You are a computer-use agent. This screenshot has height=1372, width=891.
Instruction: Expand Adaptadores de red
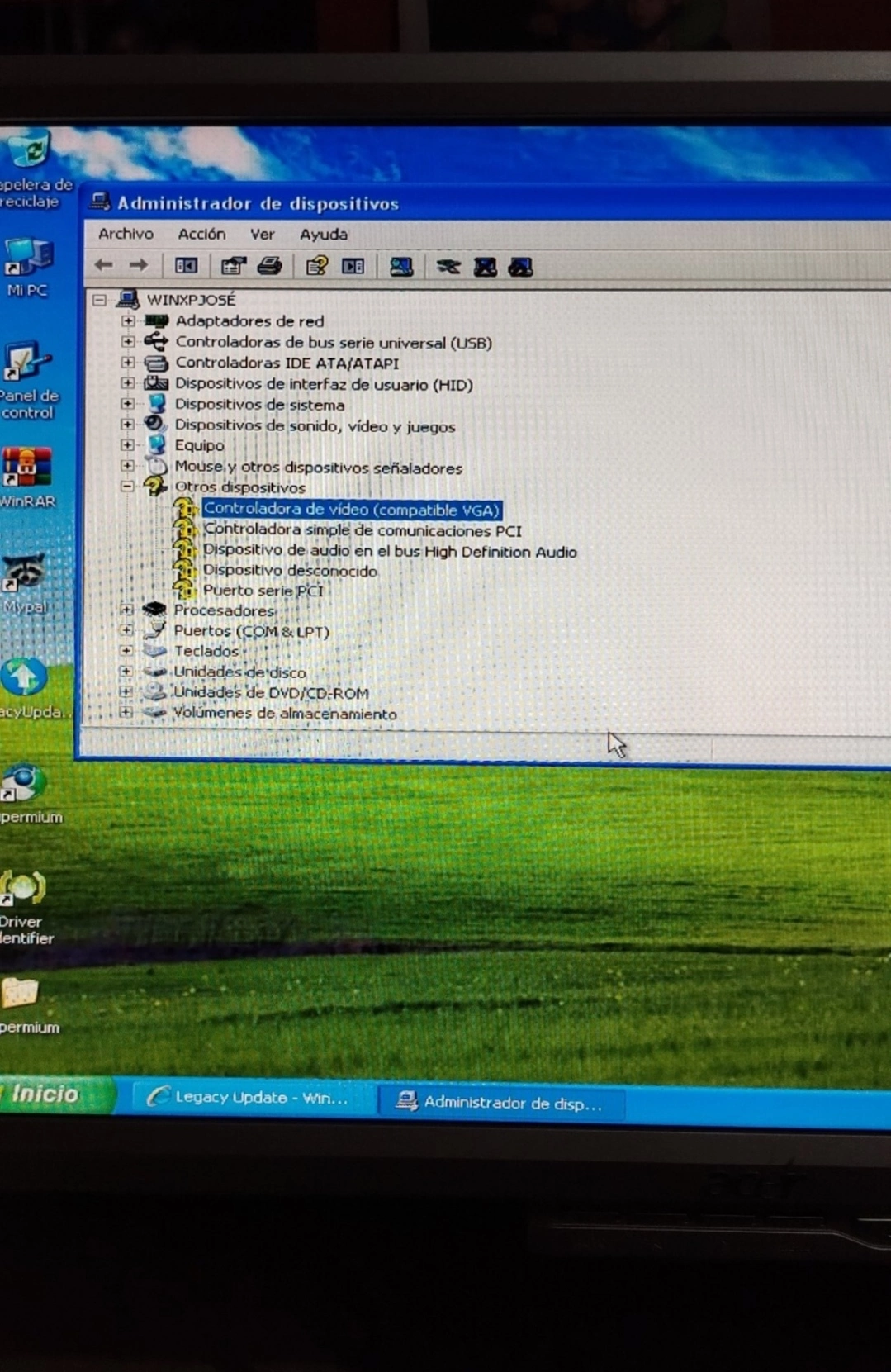coord(127,320)
